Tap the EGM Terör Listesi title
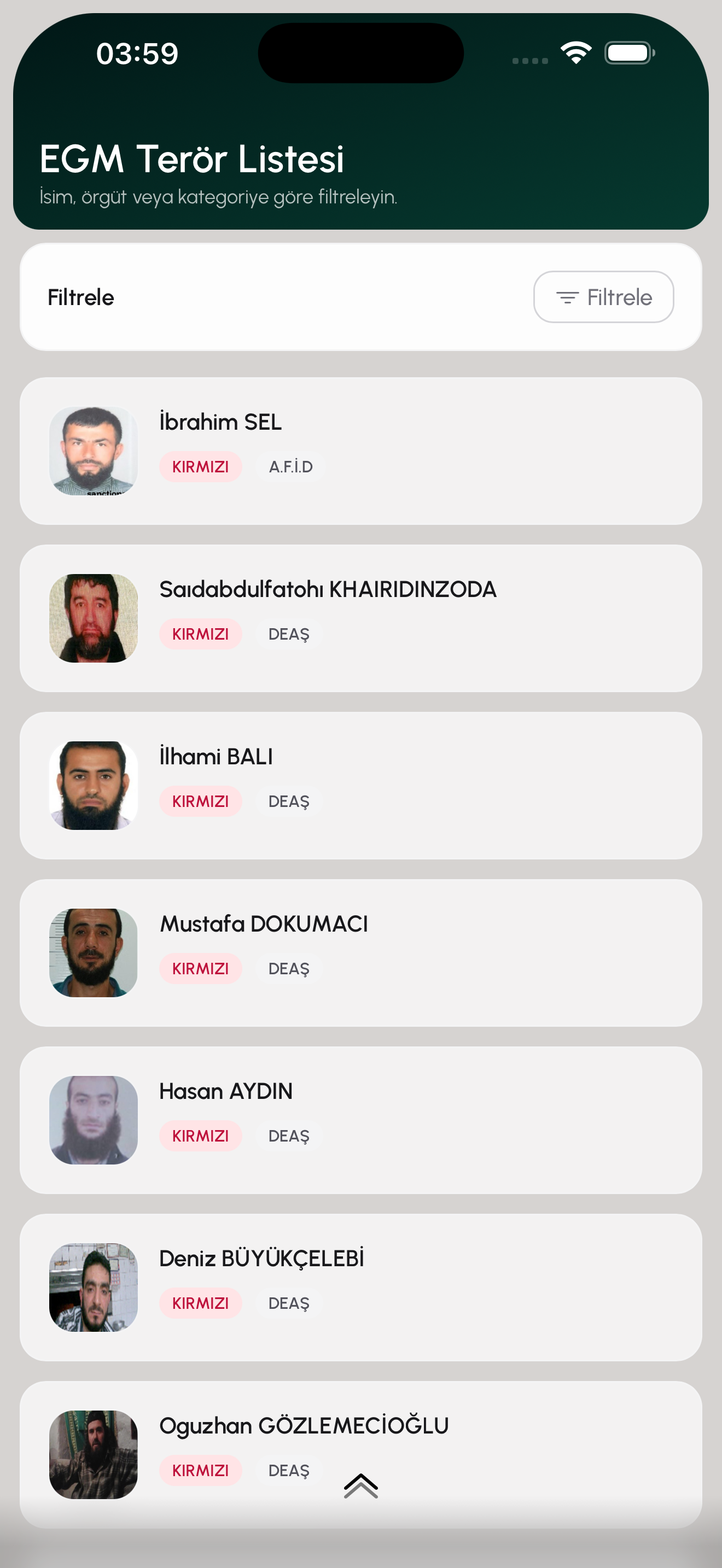 192,159
